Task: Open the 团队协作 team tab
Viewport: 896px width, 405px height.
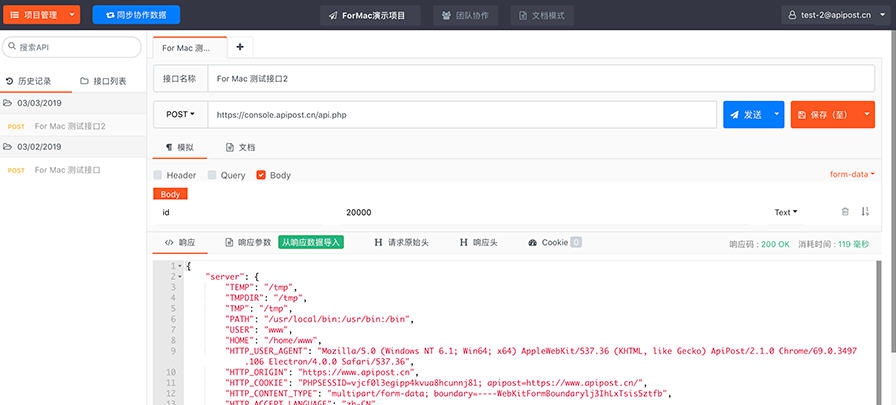Action: pyautogui.click(x=465, y=15)
